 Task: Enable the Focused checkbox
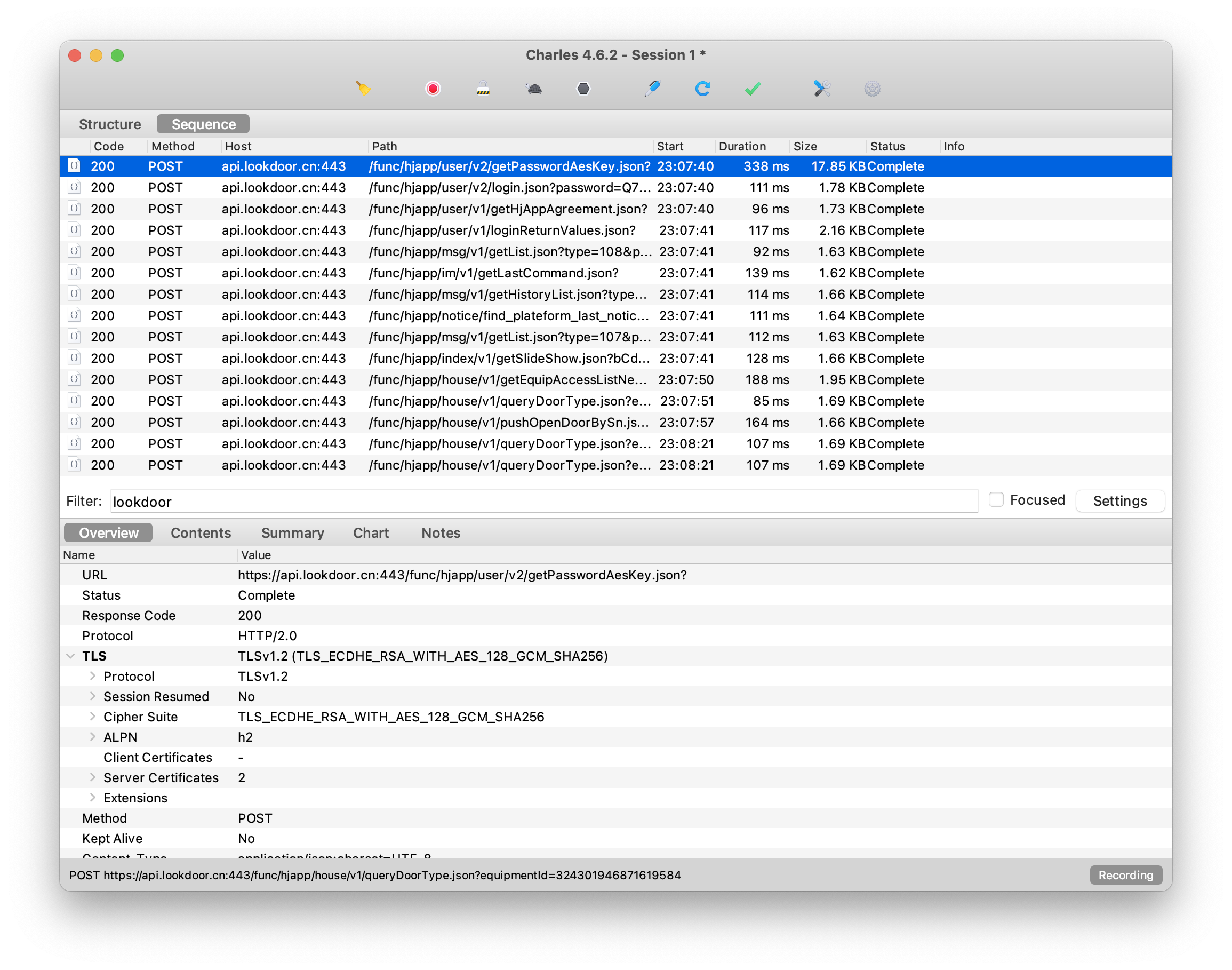point(996,500)
